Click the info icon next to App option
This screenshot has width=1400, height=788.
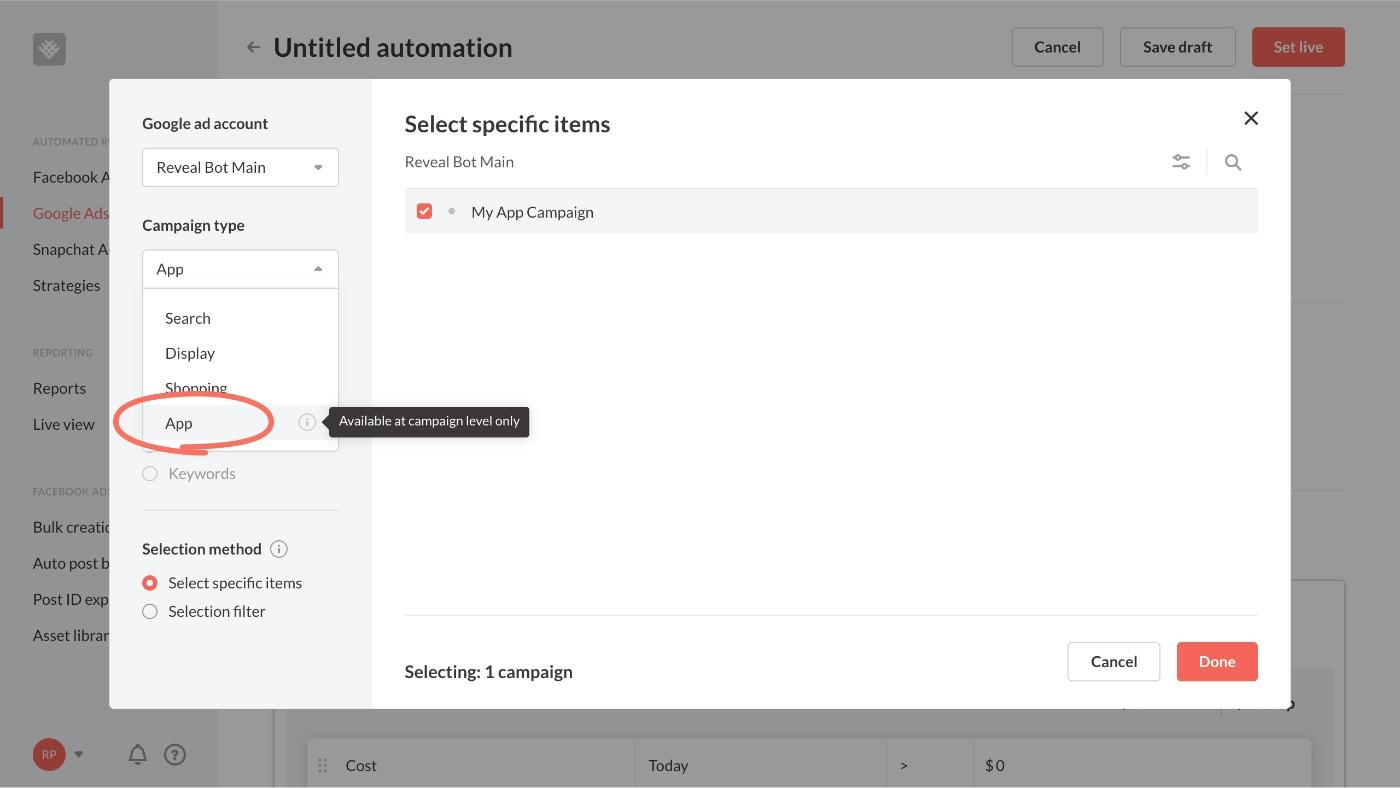(307, 422)
